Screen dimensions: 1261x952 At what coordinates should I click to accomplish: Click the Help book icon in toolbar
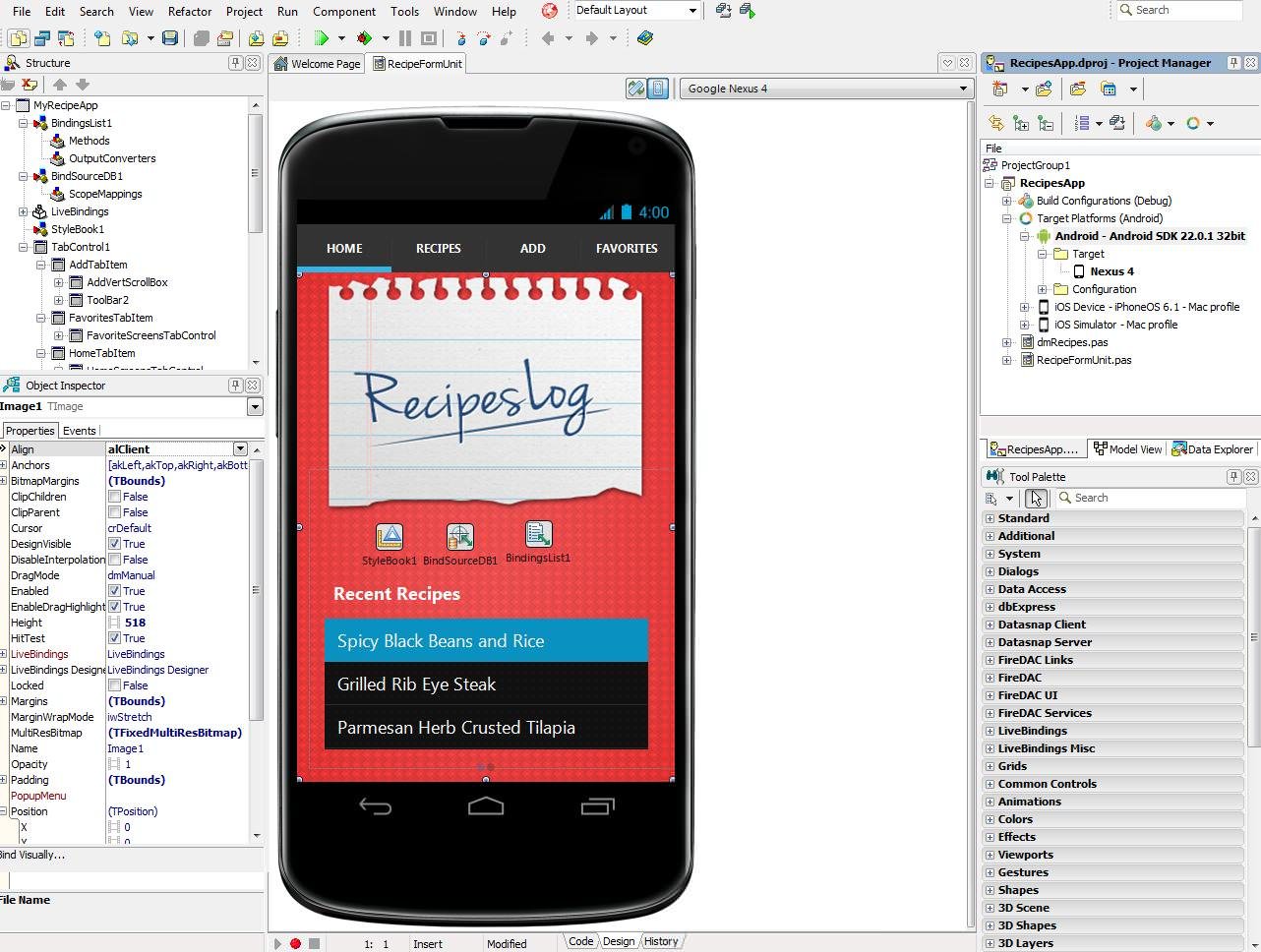(645, 38)
